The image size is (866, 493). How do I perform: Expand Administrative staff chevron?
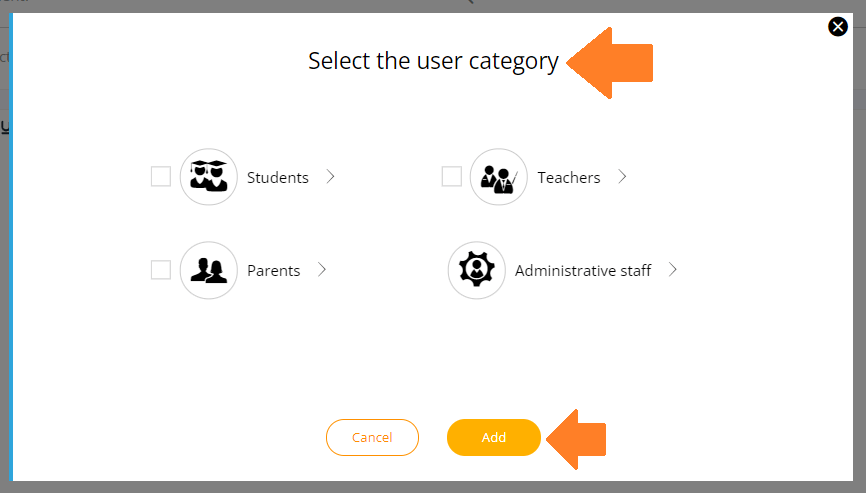coord(672,270)
